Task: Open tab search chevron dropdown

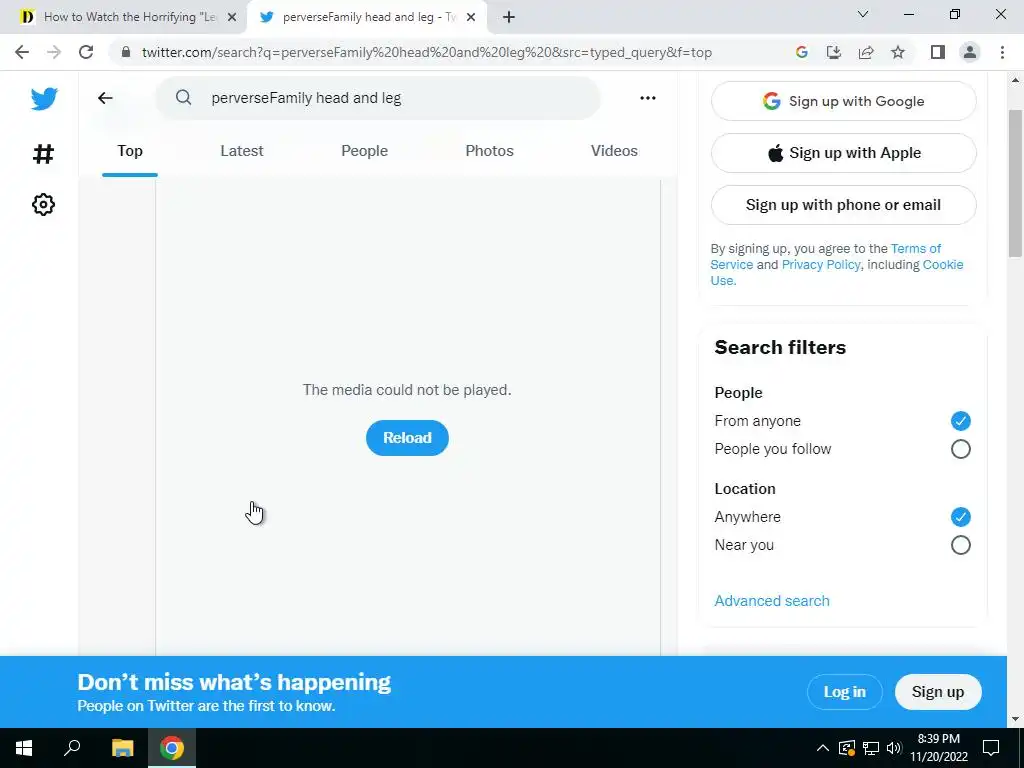Action: pos(863,14)
